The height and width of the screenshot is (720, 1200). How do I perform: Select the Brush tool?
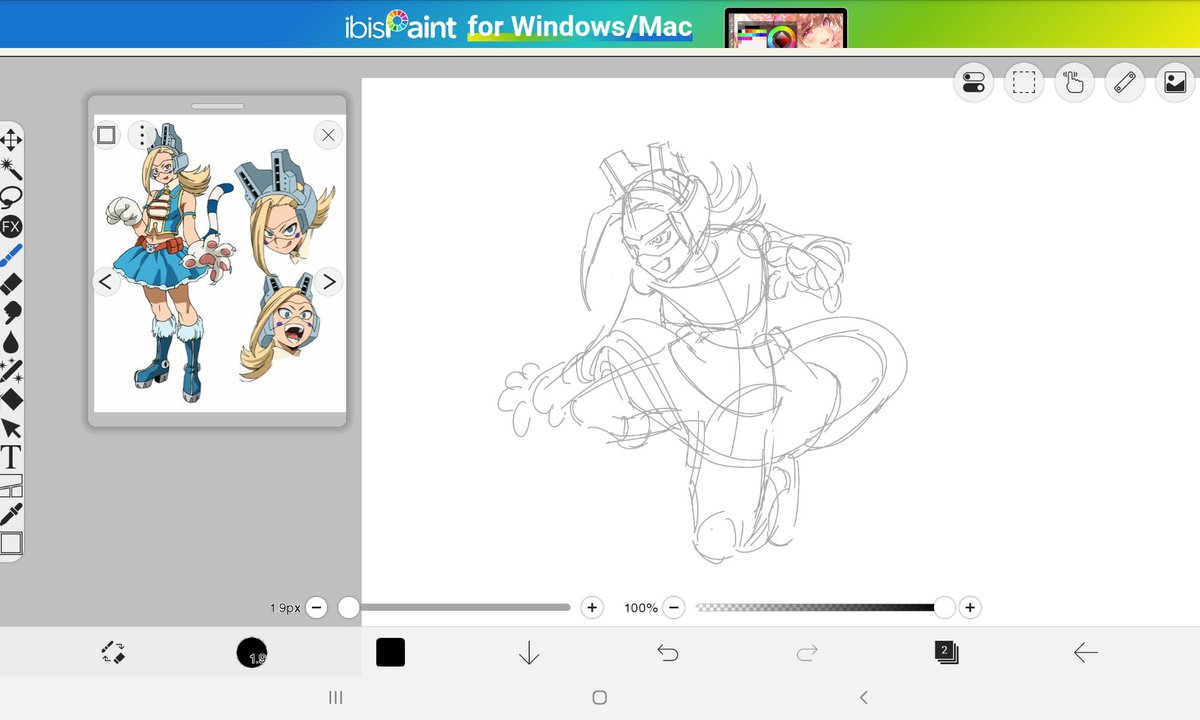pos(10,256)
